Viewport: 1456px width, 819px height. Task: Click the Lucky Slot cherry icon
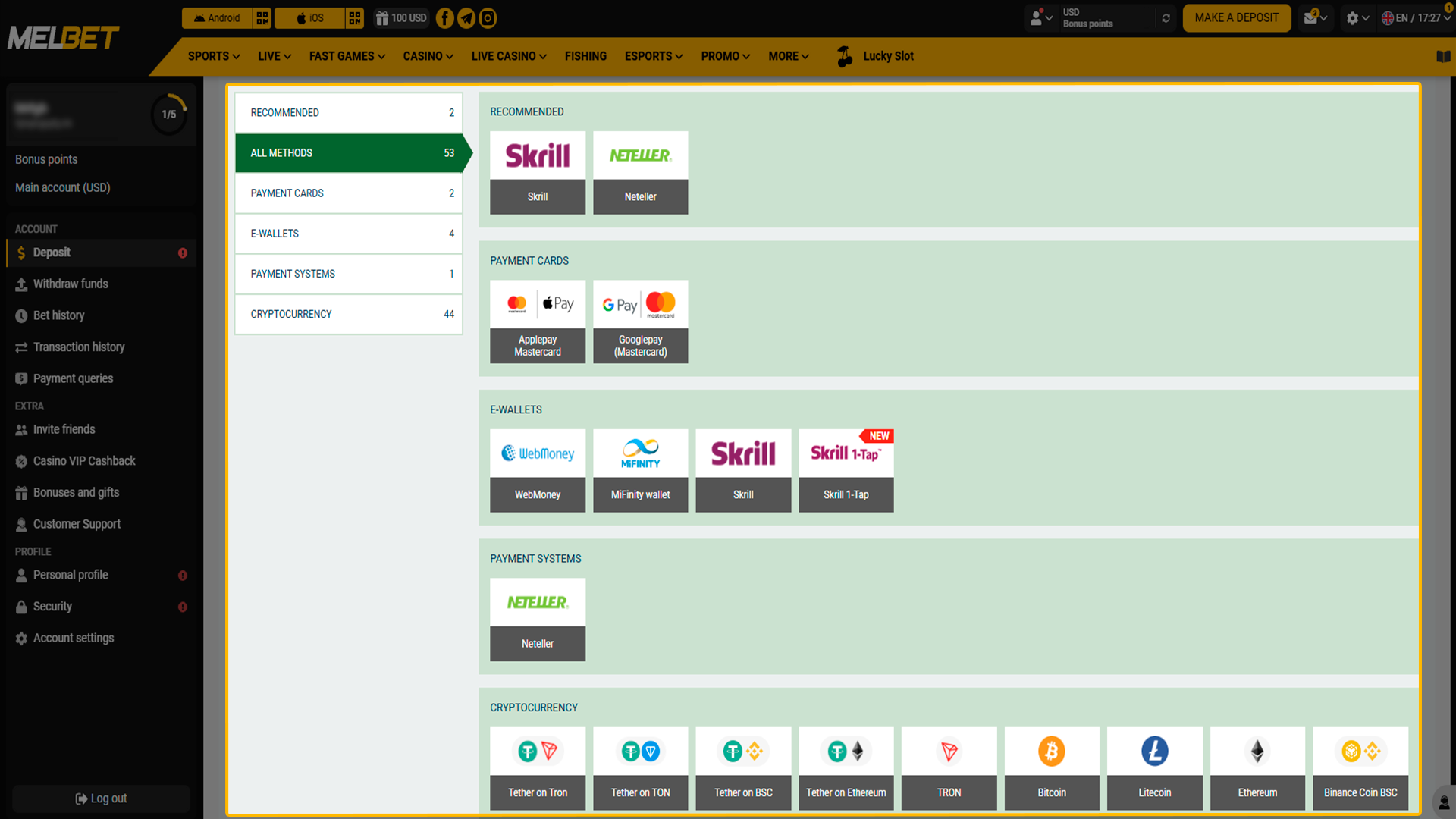click(x=844, y=55)
